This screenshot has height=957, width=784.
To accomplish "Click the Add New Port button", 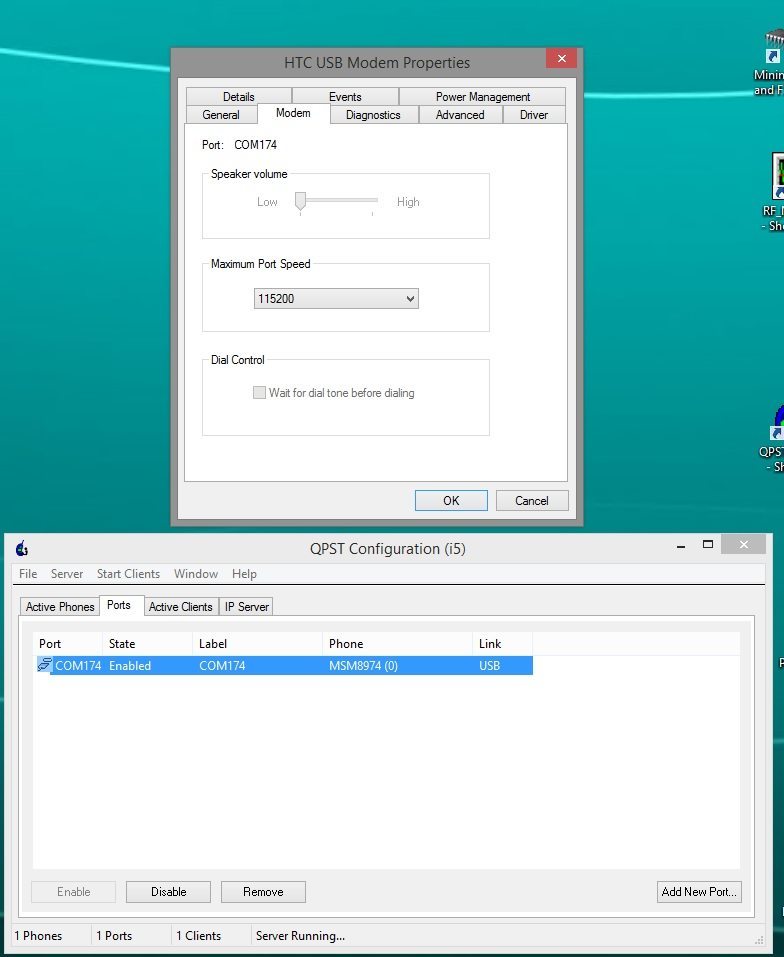I will tap(699, 892).
